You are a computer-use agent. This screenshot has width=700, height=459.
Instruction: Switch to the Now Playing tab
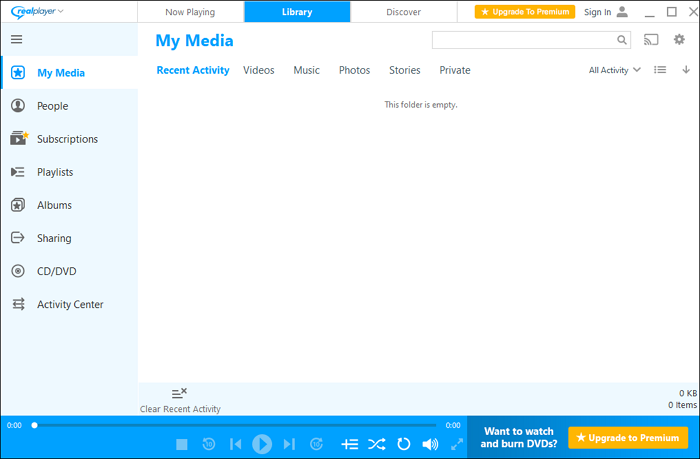190,12
